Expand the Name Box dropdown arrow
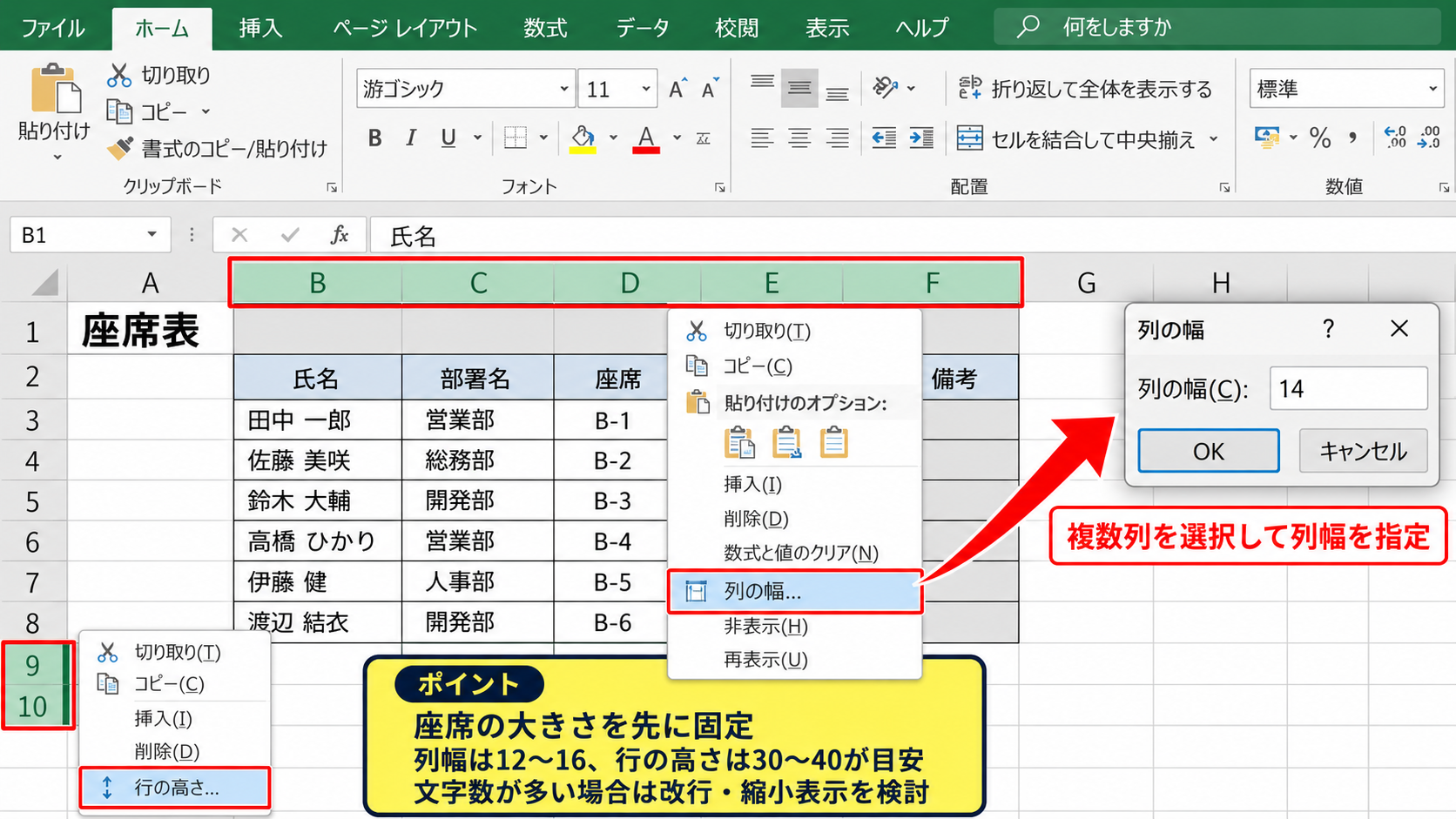 (x=152, y=235)
